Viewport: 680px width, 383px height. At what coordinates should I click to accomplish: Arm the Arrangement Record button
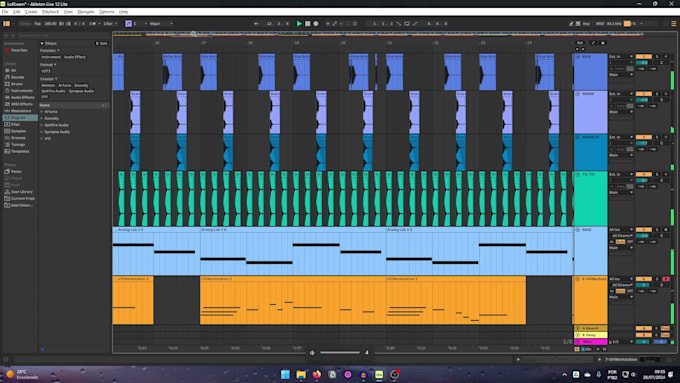[x=316, y=23]
